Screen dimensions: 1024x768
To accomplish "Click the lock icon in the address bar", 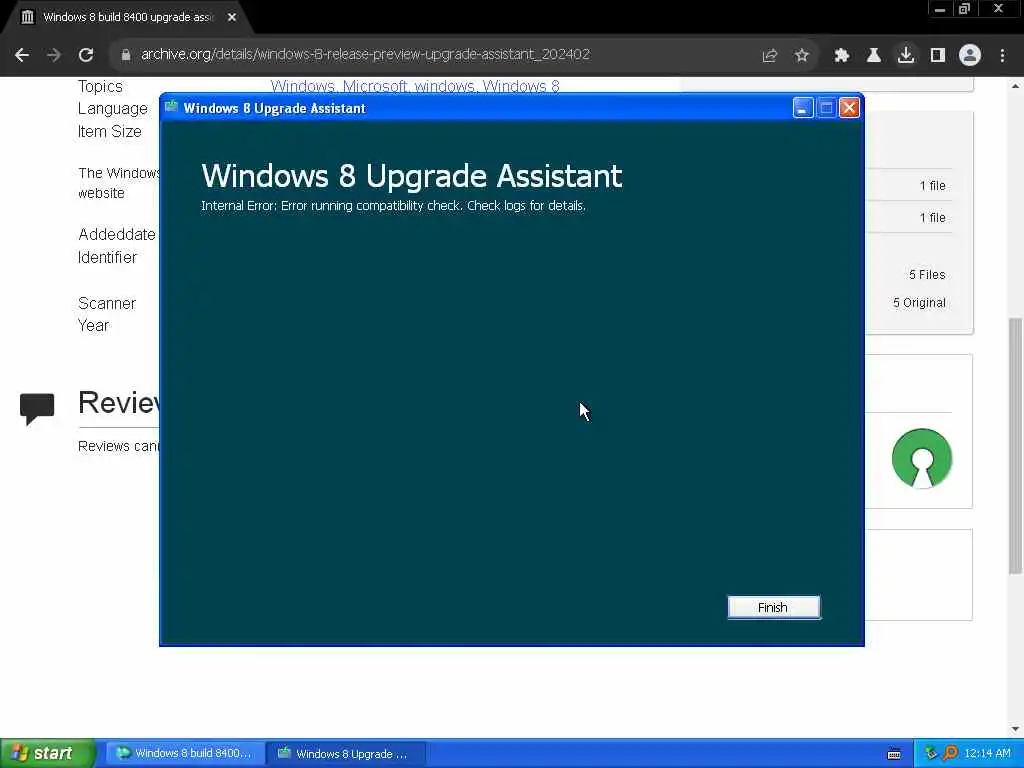I will tap(125, 55).
